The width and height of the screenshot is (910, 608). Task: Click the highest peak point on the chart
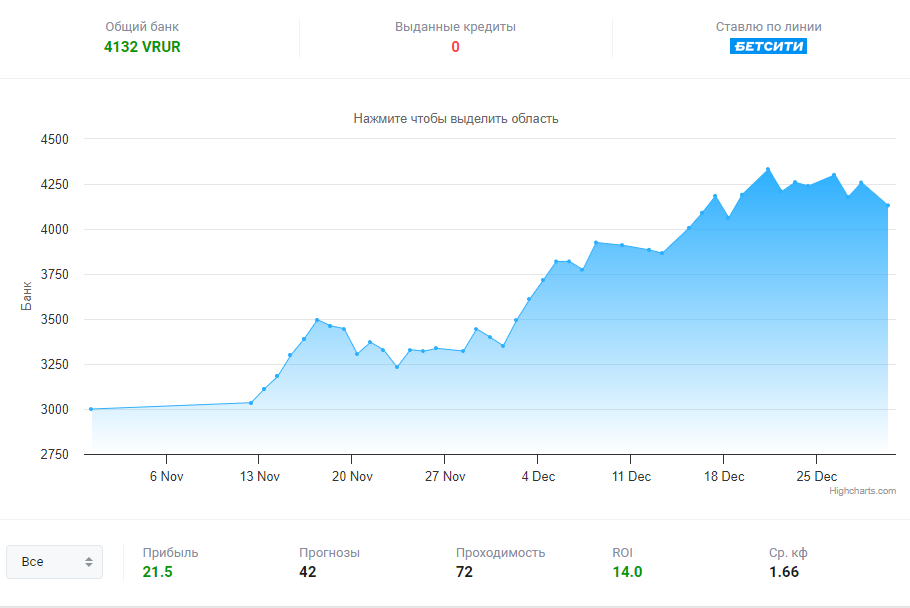click(x=768, y=169)
